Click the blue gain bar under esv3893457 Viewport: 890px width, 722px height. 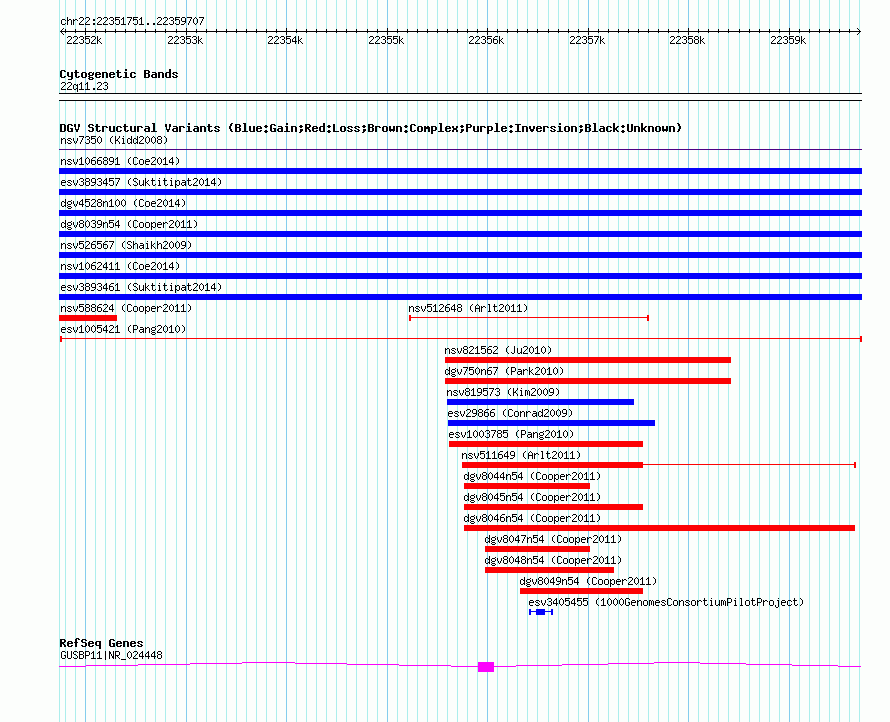tap(460, 192)
